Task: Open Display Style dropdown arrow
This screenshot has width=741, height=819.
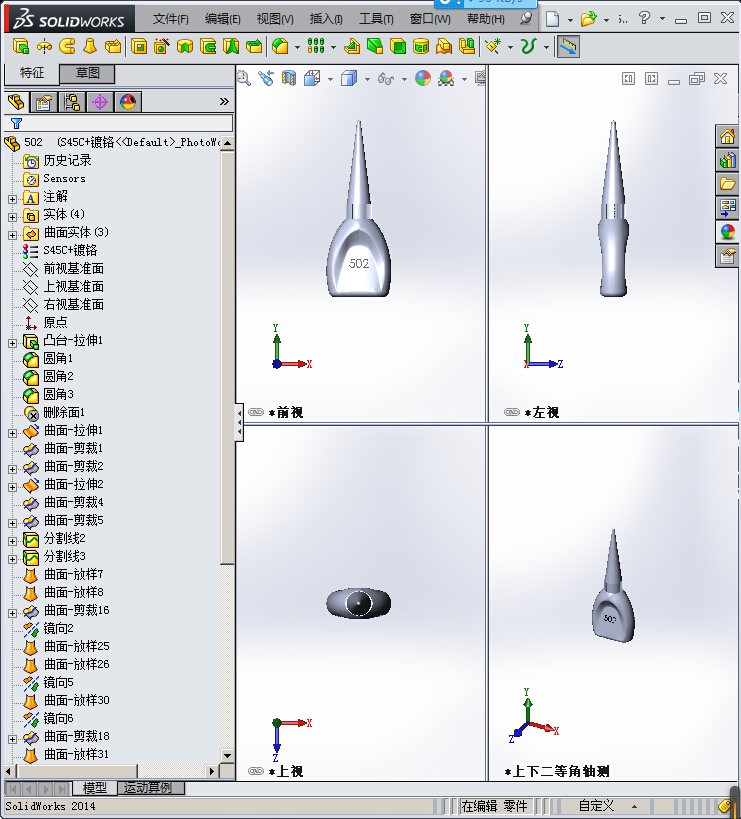Action: (367, 79)
